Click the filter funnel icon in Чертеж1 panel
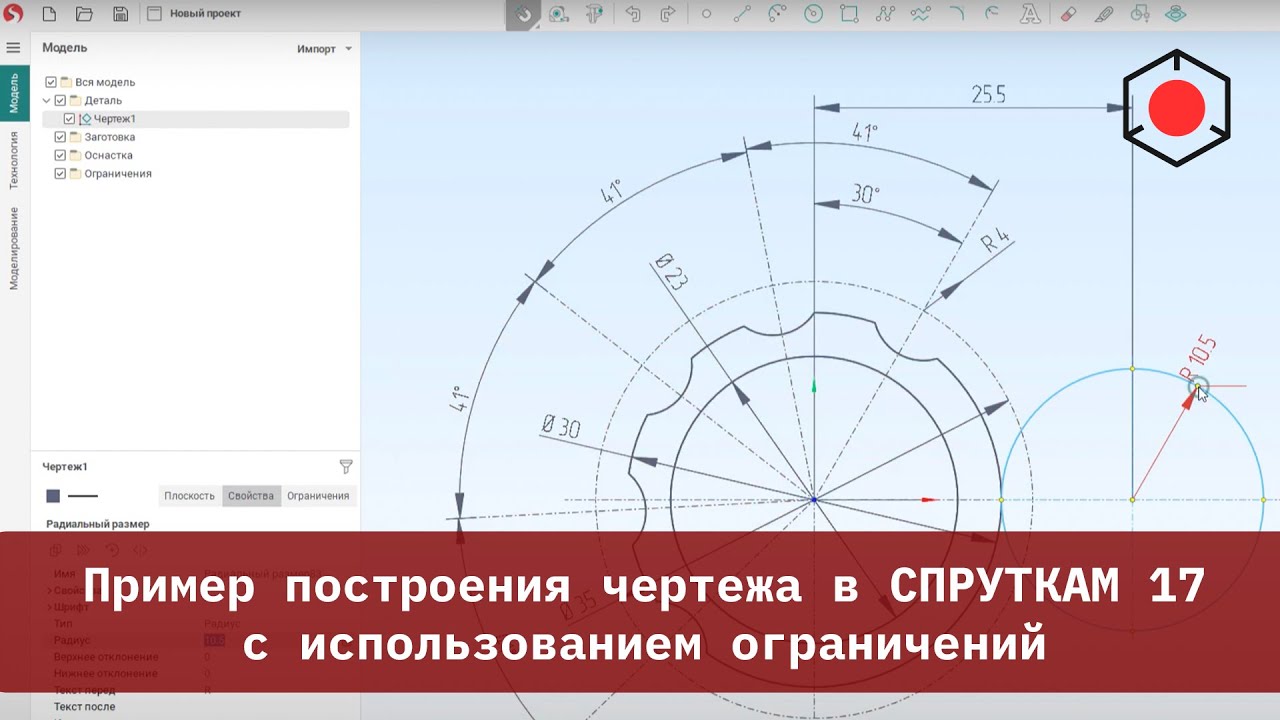The width and height of the screenshot is (1280, 720). (x=346, y=466)
